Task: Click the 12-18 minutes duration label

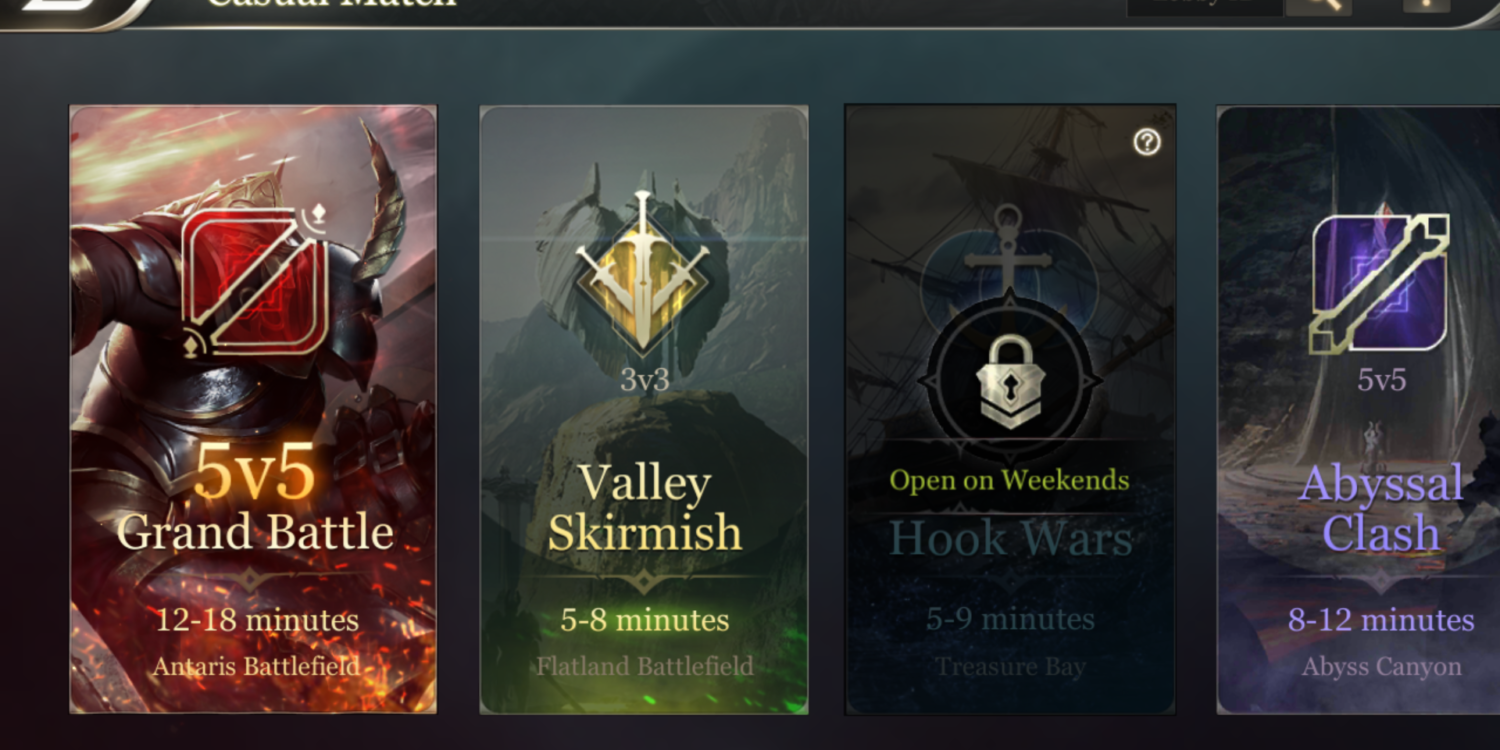Action: pos(257,620)
